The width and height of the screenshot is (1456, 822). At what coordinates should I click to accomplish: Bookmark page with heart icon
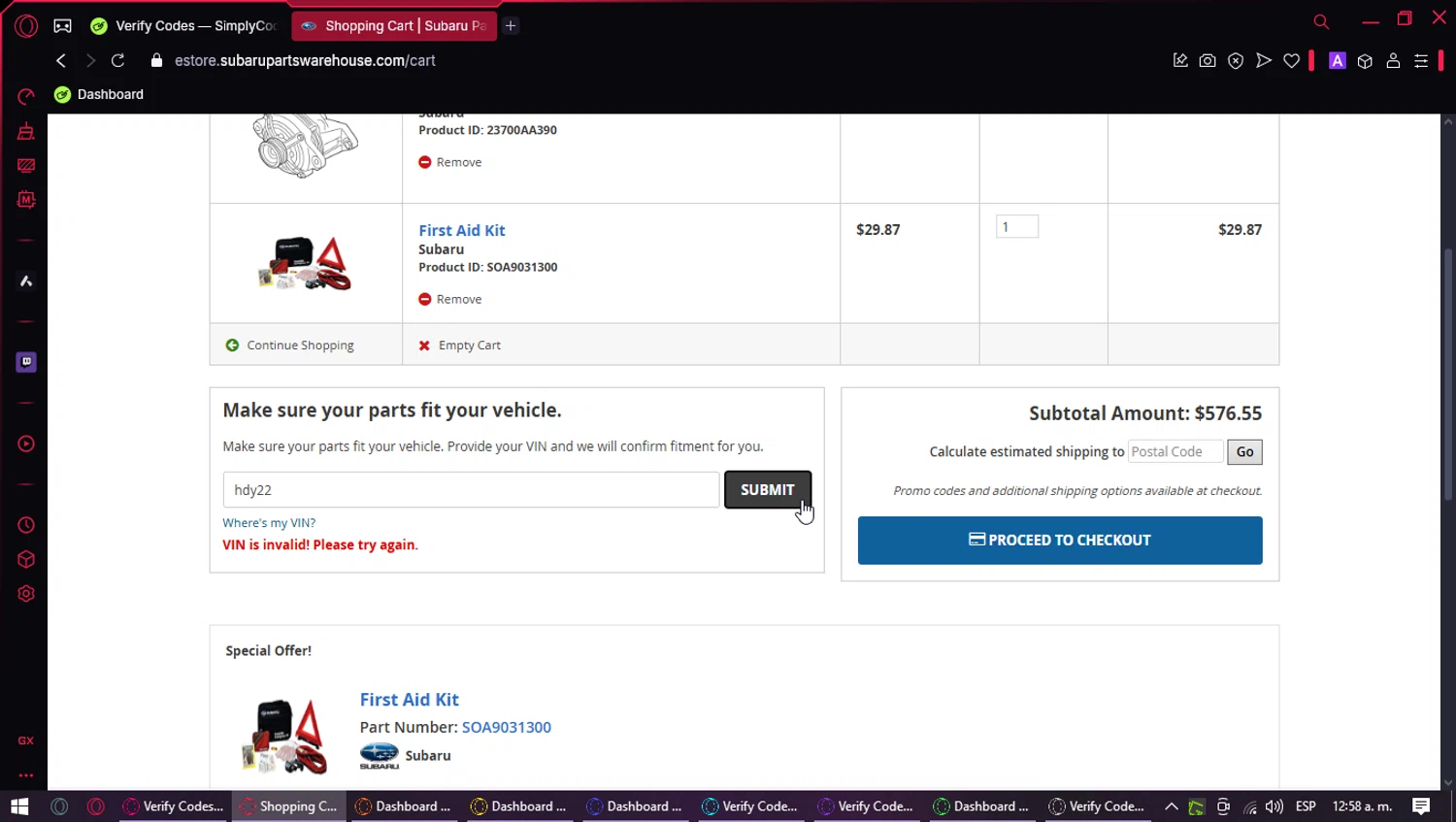pyautogui.click(x=1292, y=60)
